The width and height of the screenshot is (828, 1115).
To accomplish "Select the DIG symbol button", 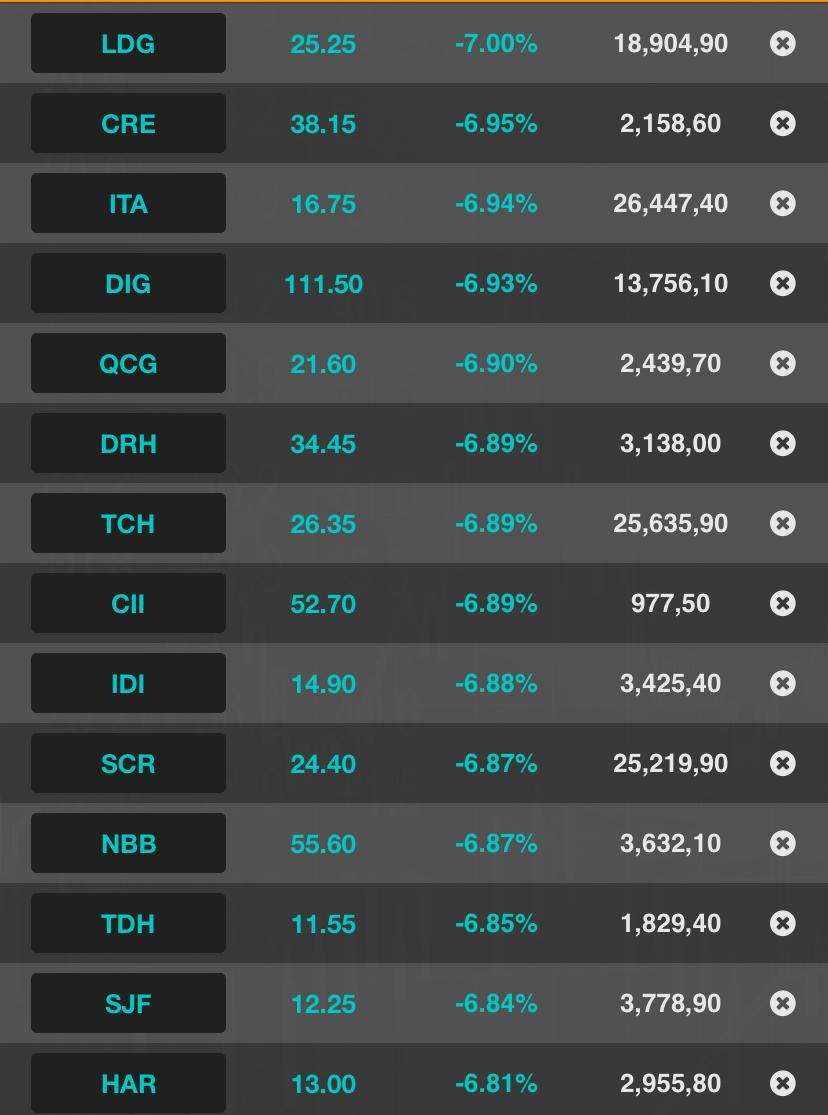I will click(x=128, y=283).
